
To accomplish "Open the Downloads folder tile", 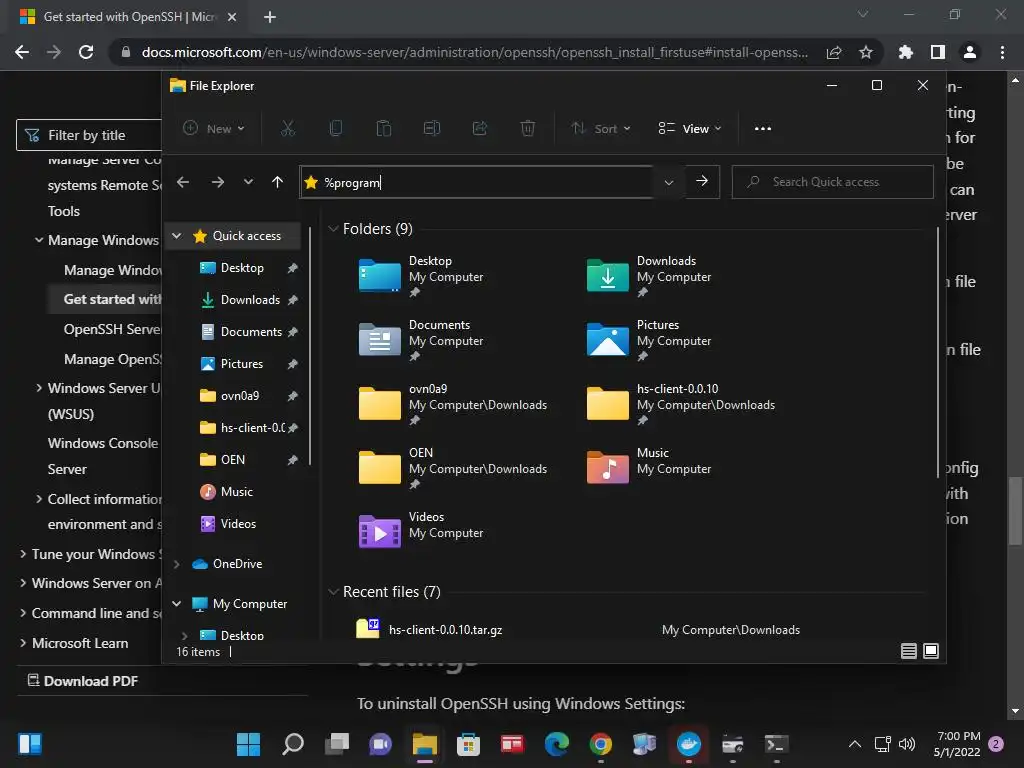I will [648, 275].
